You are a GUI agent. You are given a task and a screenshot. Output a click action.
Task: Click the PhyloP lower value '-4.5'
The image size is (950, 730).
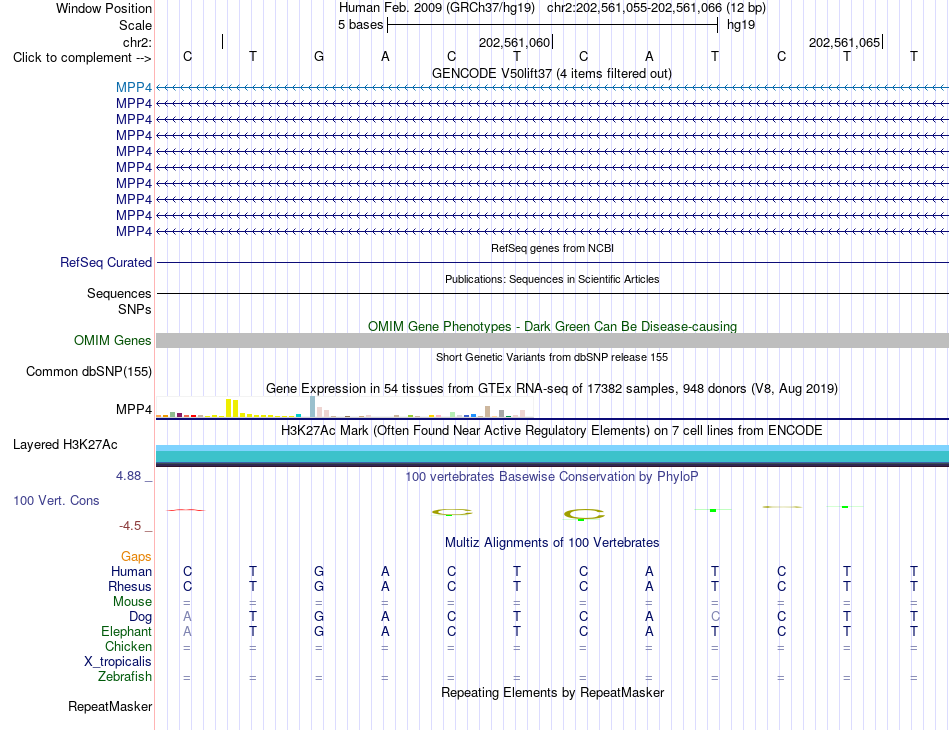[x=130, y=526]
